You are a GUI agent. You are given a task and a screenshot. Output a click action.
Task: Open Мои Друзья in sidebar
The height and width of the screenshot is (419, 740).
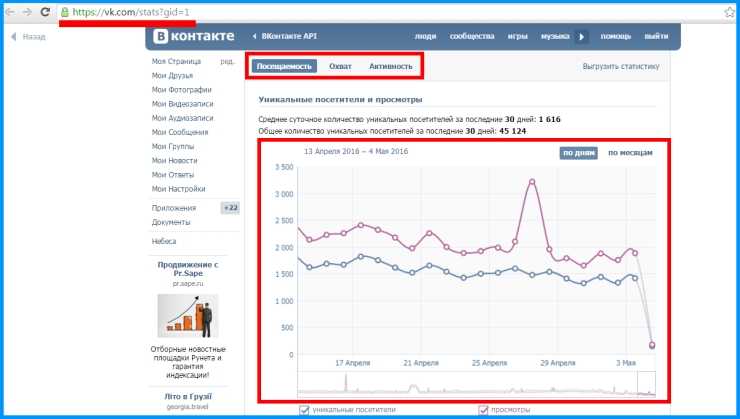[x=172, y=75]
